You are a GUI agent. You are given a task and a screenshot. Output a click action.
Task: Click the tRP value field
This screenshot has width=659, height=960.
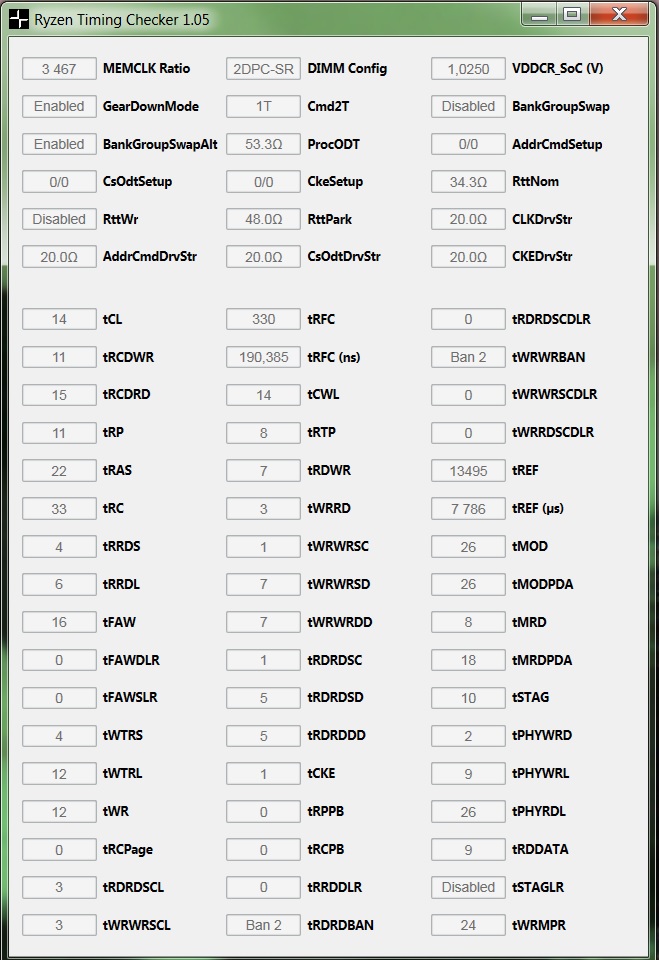[59, 433]
